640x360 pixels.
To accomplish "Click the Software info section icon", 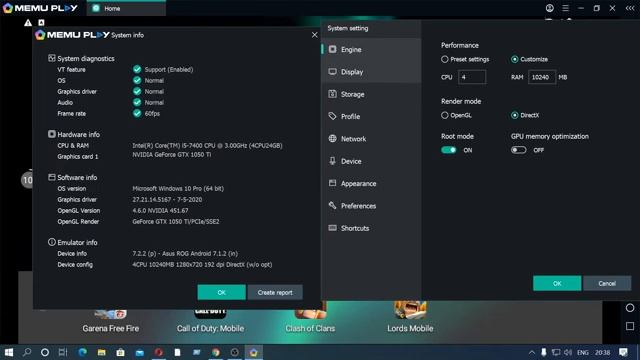I will click(52, 177).
